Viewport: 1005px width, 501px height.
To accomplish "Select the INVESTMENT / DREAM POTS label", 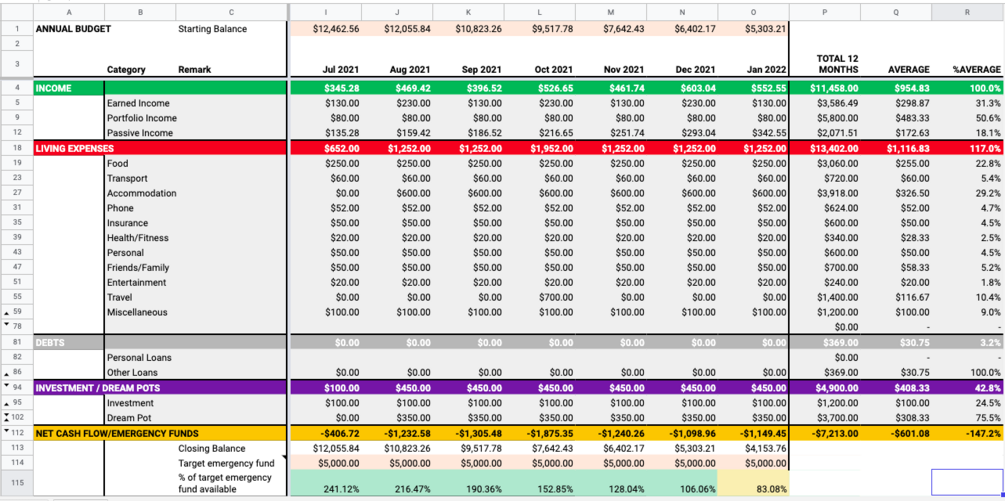I will 98,388.
